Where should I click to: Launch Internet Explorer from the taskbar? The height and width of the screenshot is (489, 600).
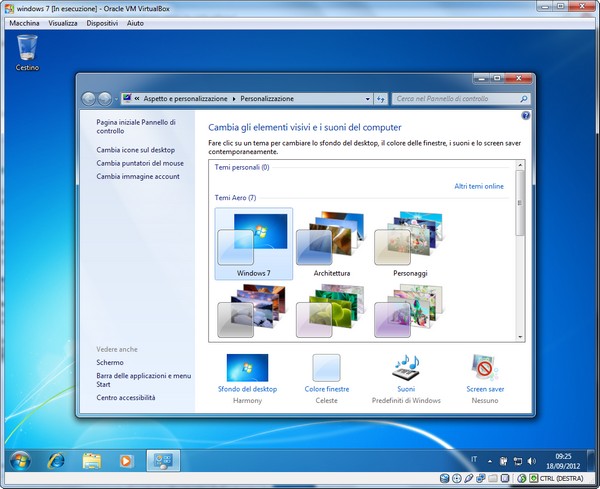click(56, 461)
